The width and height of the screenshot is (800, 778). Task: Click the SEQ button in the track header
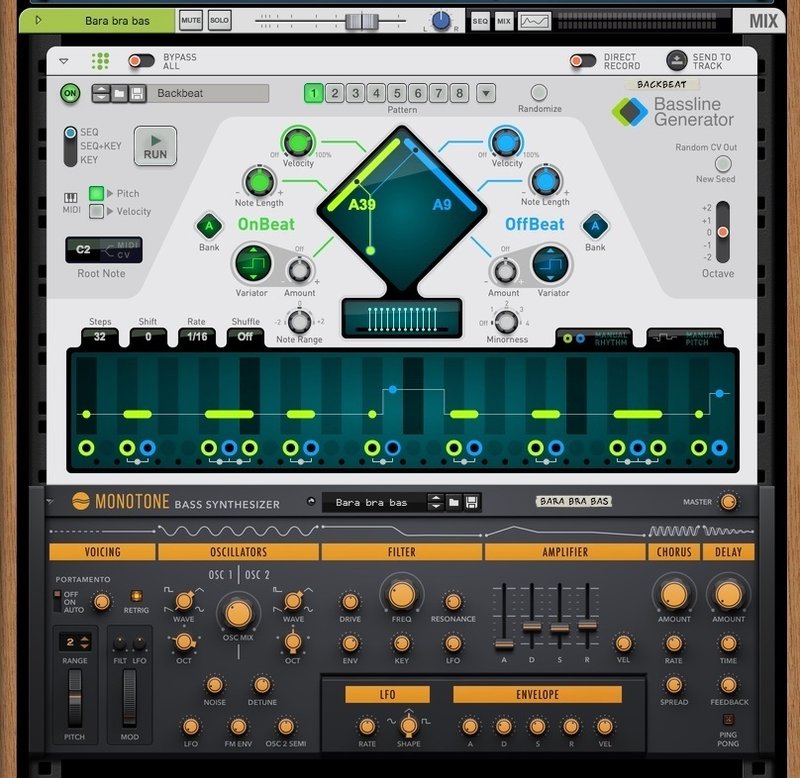pyautogui.click(x=480, y=21)
